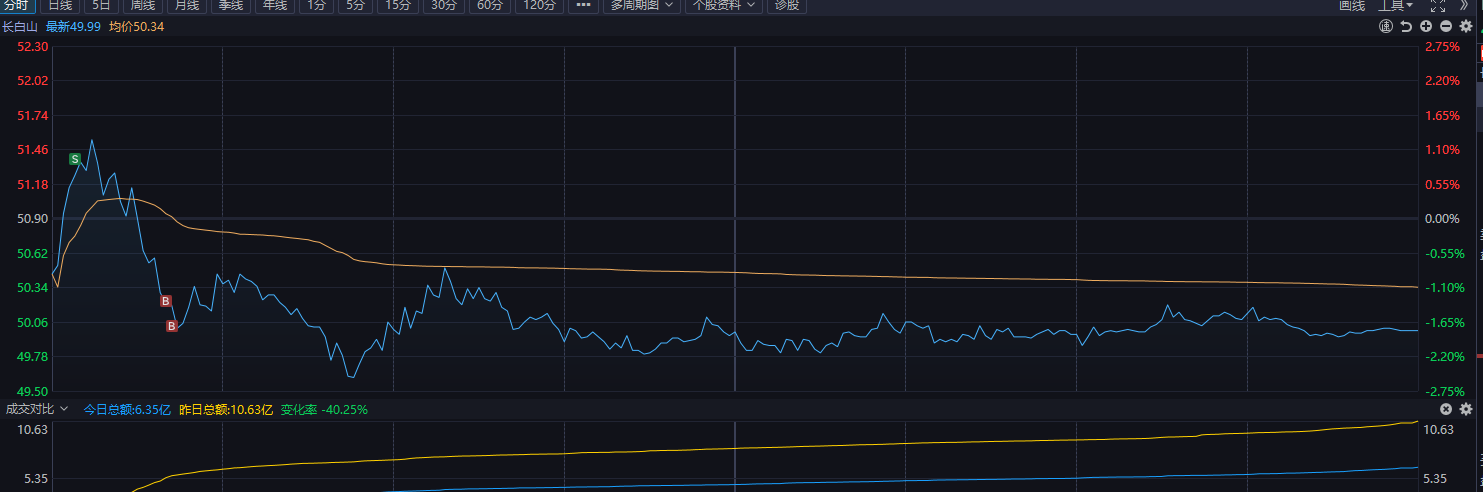
Task: Switch to the 月线 monthly tab
Action: [x=187, y=5]
